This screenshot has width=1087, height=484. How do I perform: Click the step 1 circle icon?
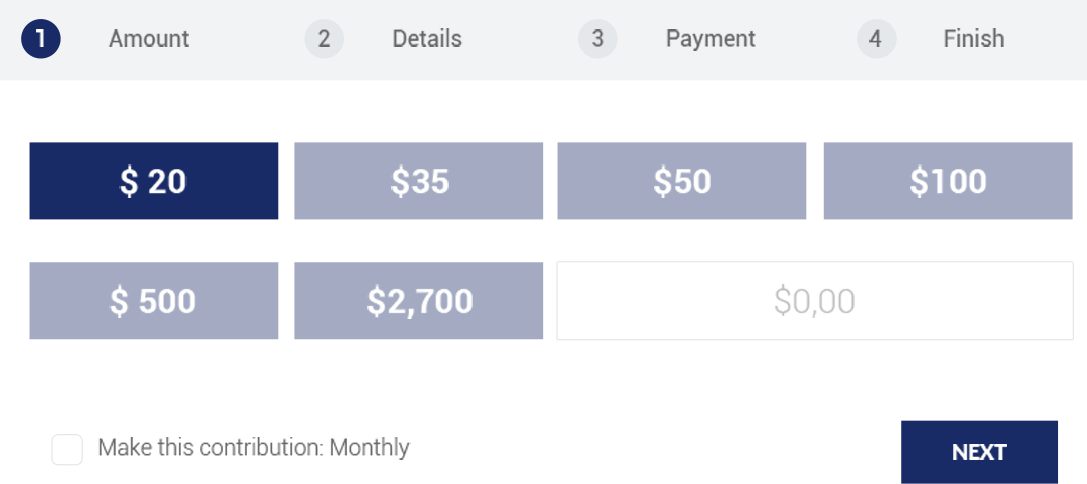(x=41, y=39)
